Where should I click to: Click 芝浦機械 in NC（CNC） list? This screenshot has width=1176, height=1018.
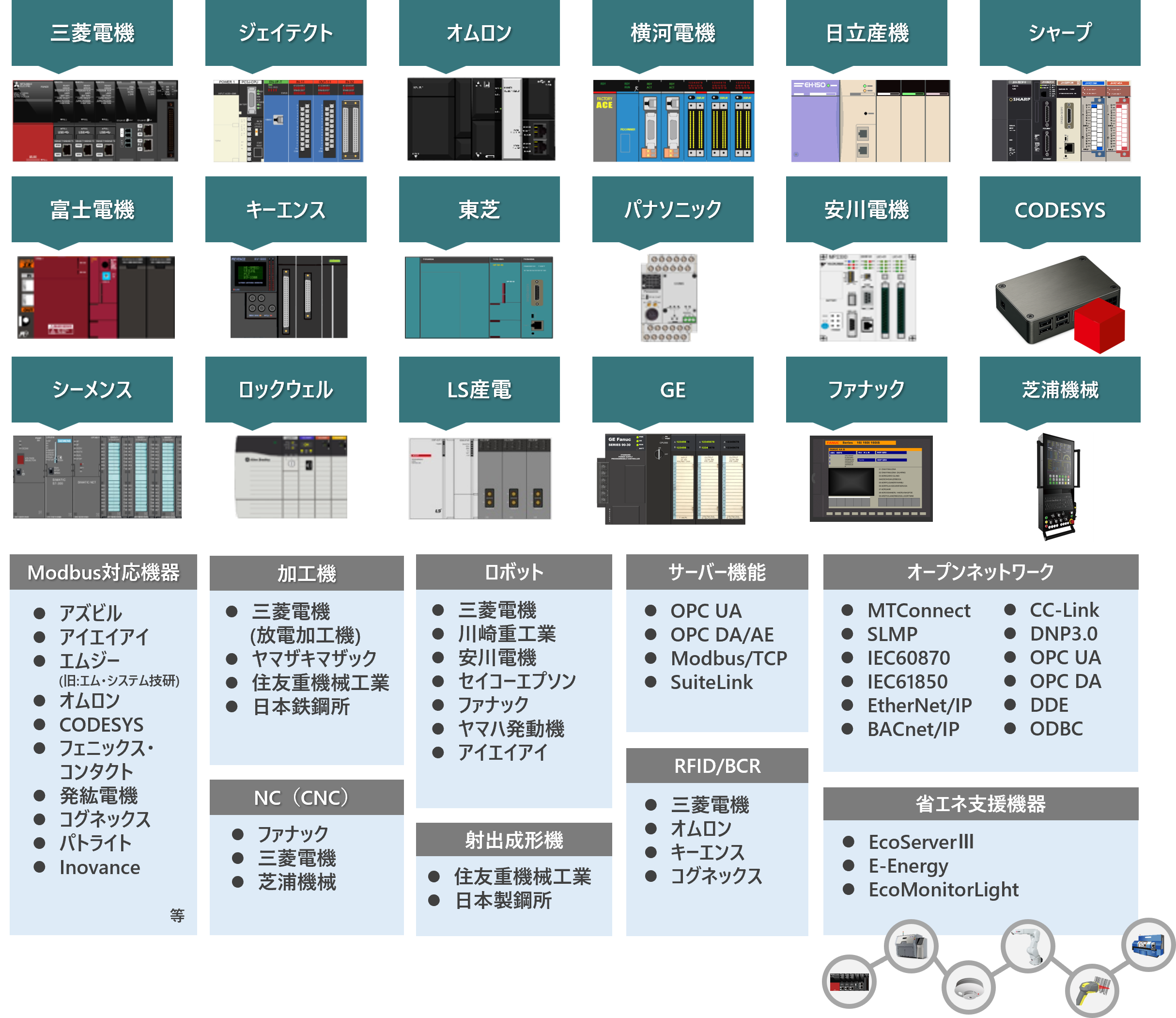[x=297, y=882]
